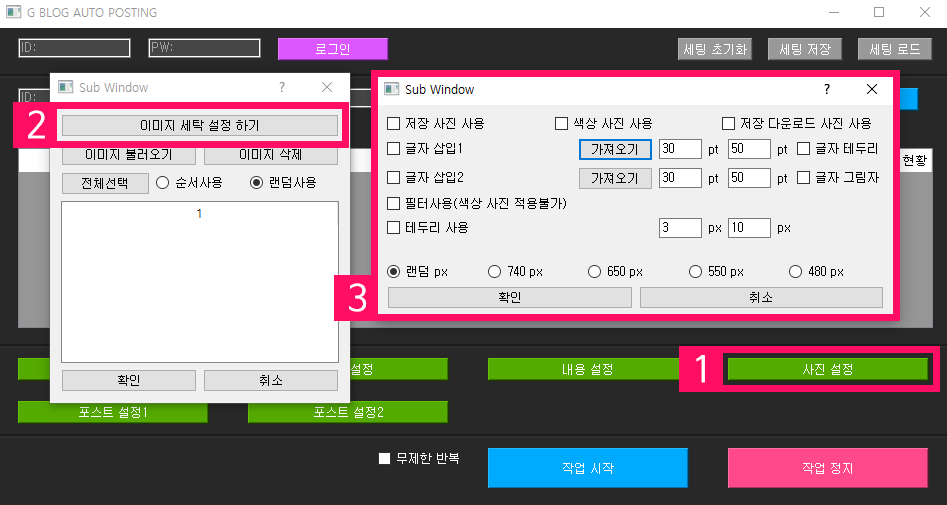Image resolution: width=947 pixels, height=505 pixels.
Task: Click 가져오기 button for 글자 삽입1
Action: (x=615, y=150)
